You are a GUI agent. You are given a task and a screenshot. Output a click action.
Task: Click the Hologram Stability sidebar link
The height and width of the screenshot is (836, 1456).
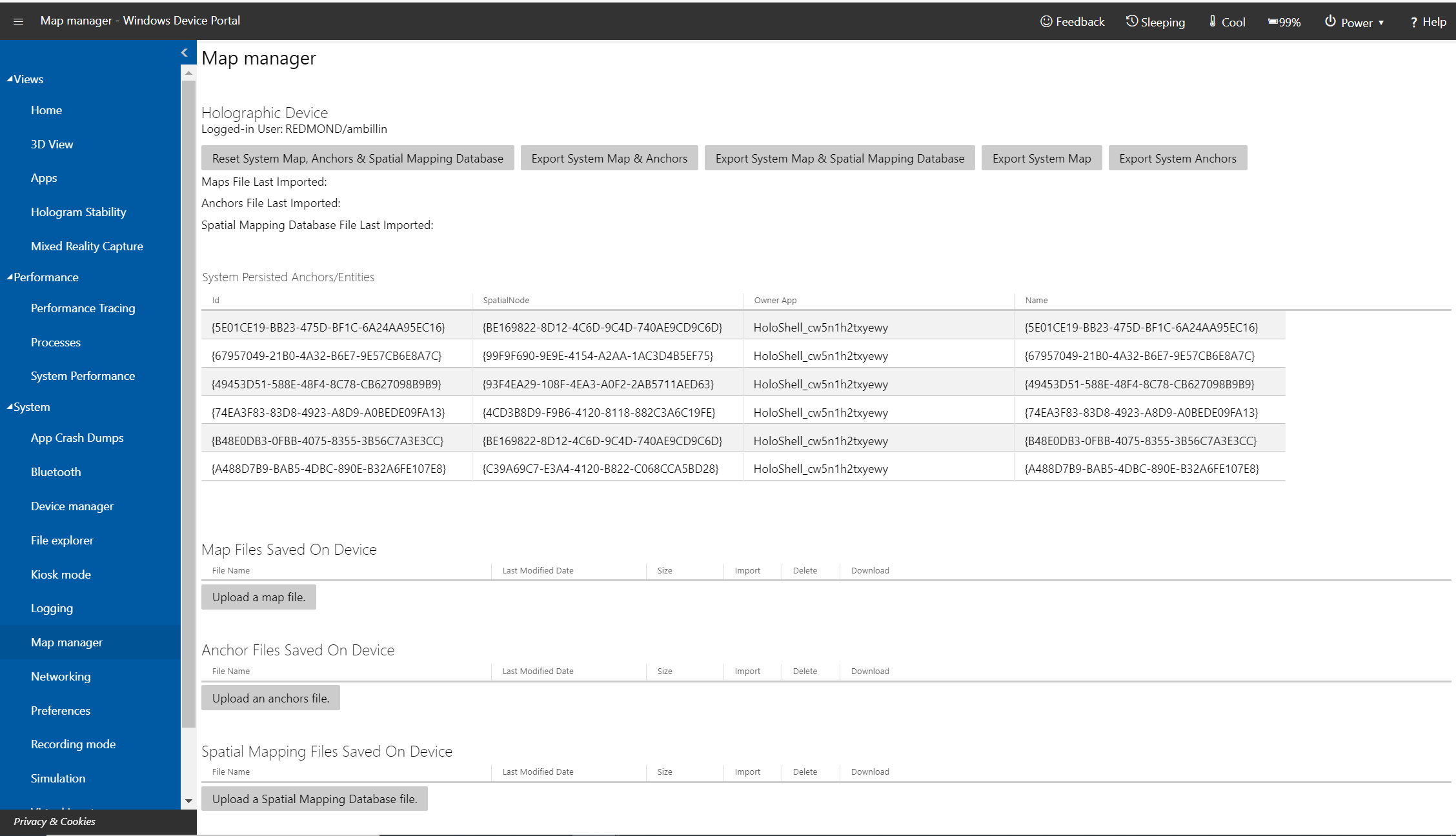tap(79, 212)
